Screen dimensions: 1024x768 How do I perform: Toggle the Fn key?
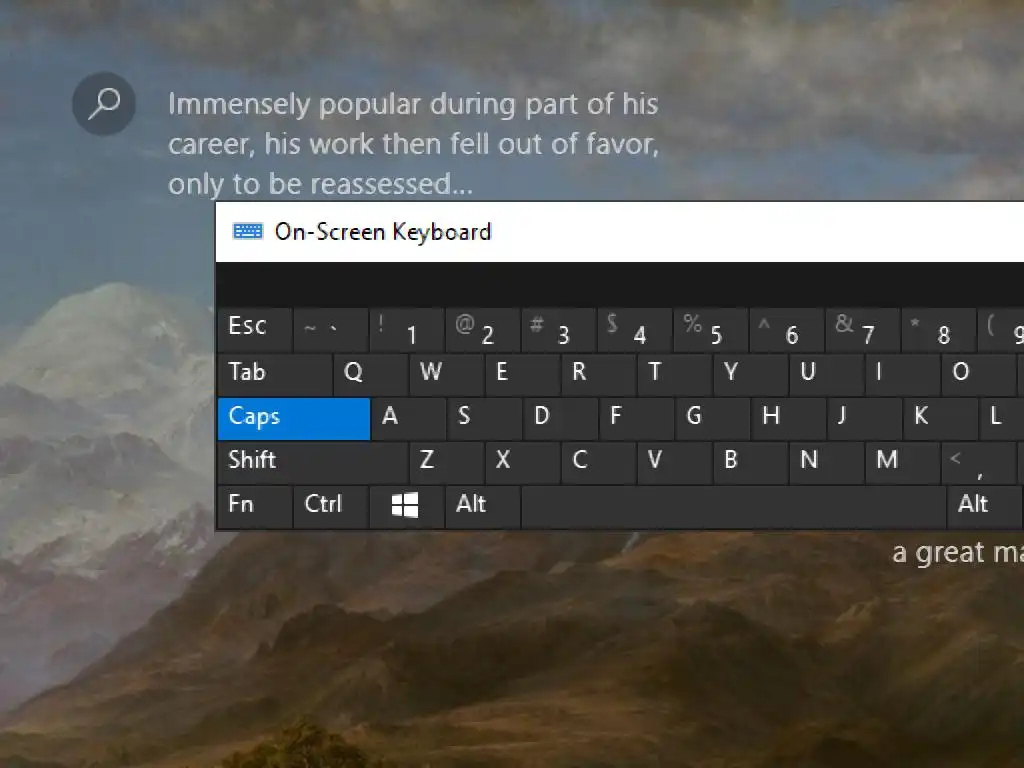[x=255, y=505]
